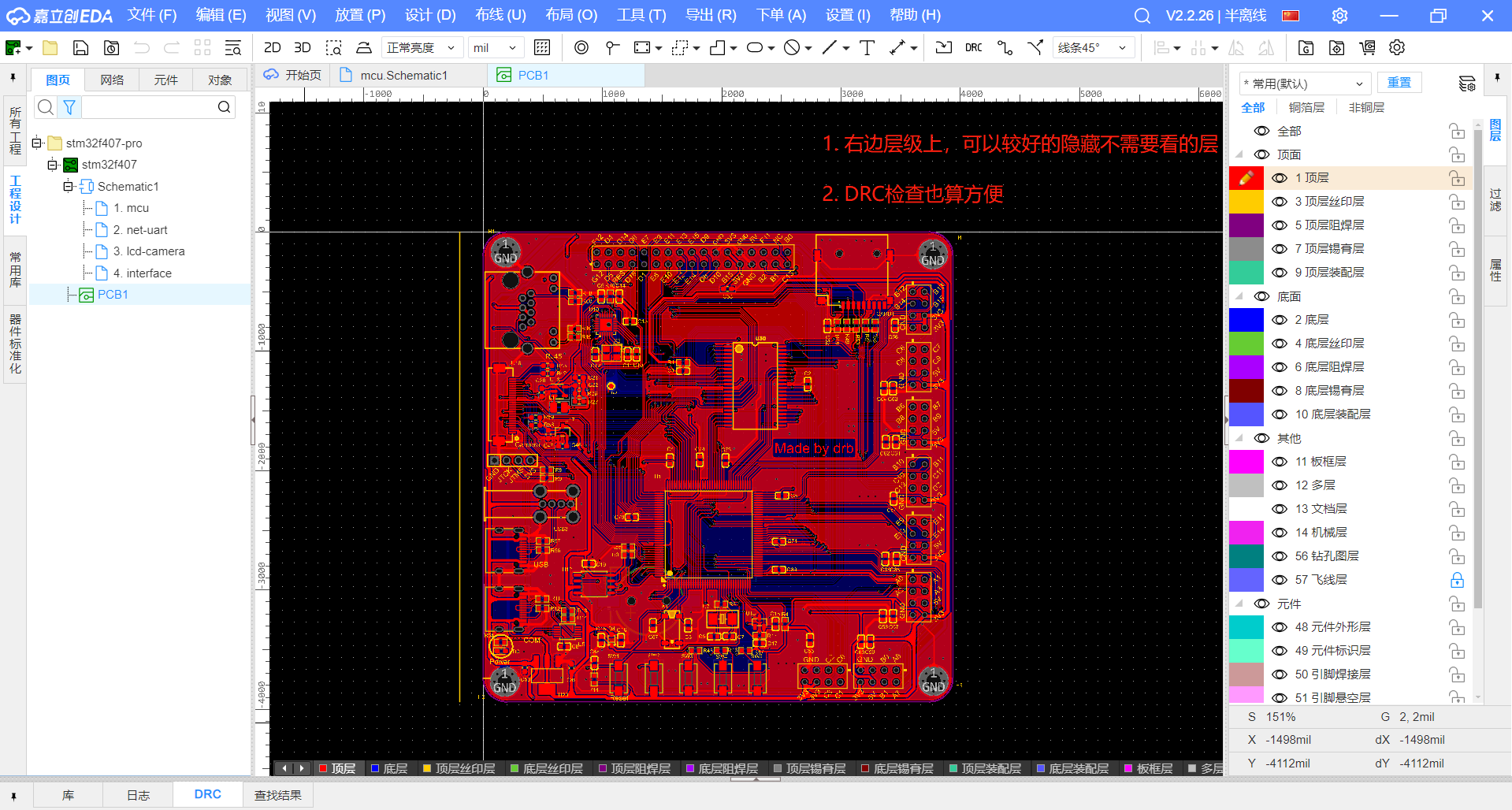Open the 布线 (U) menu
Screen dimensions: 1512x810
(x=500, y=16)
